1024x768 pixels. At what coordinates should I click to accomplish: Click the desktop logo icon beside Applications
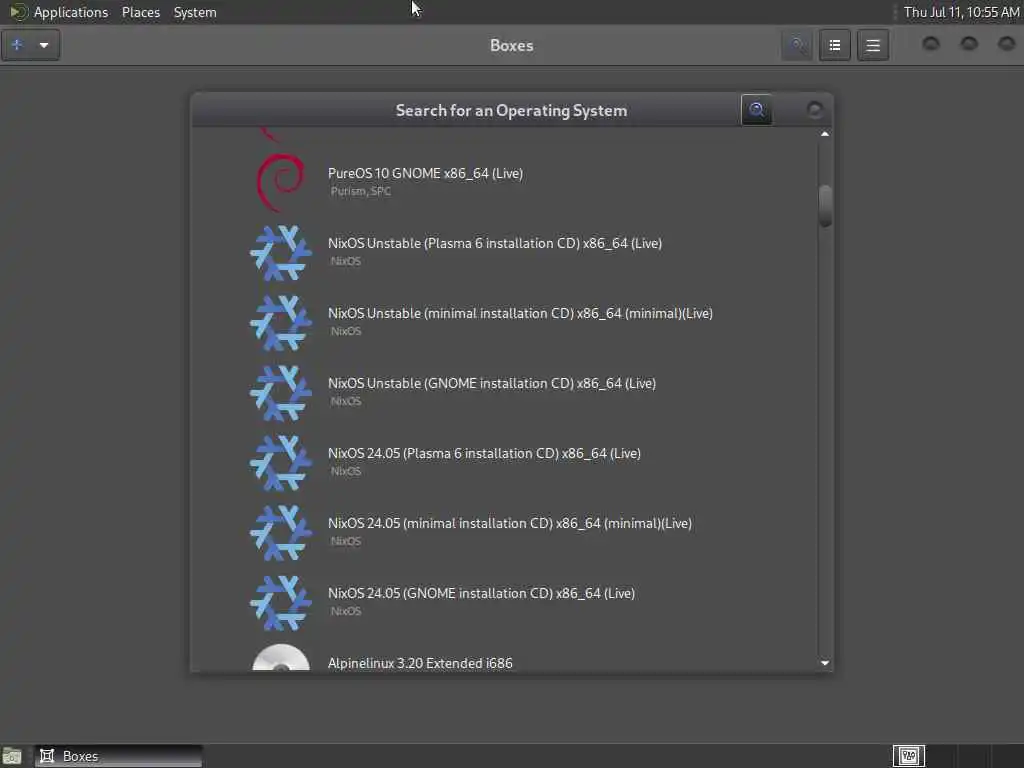point(18,12)
